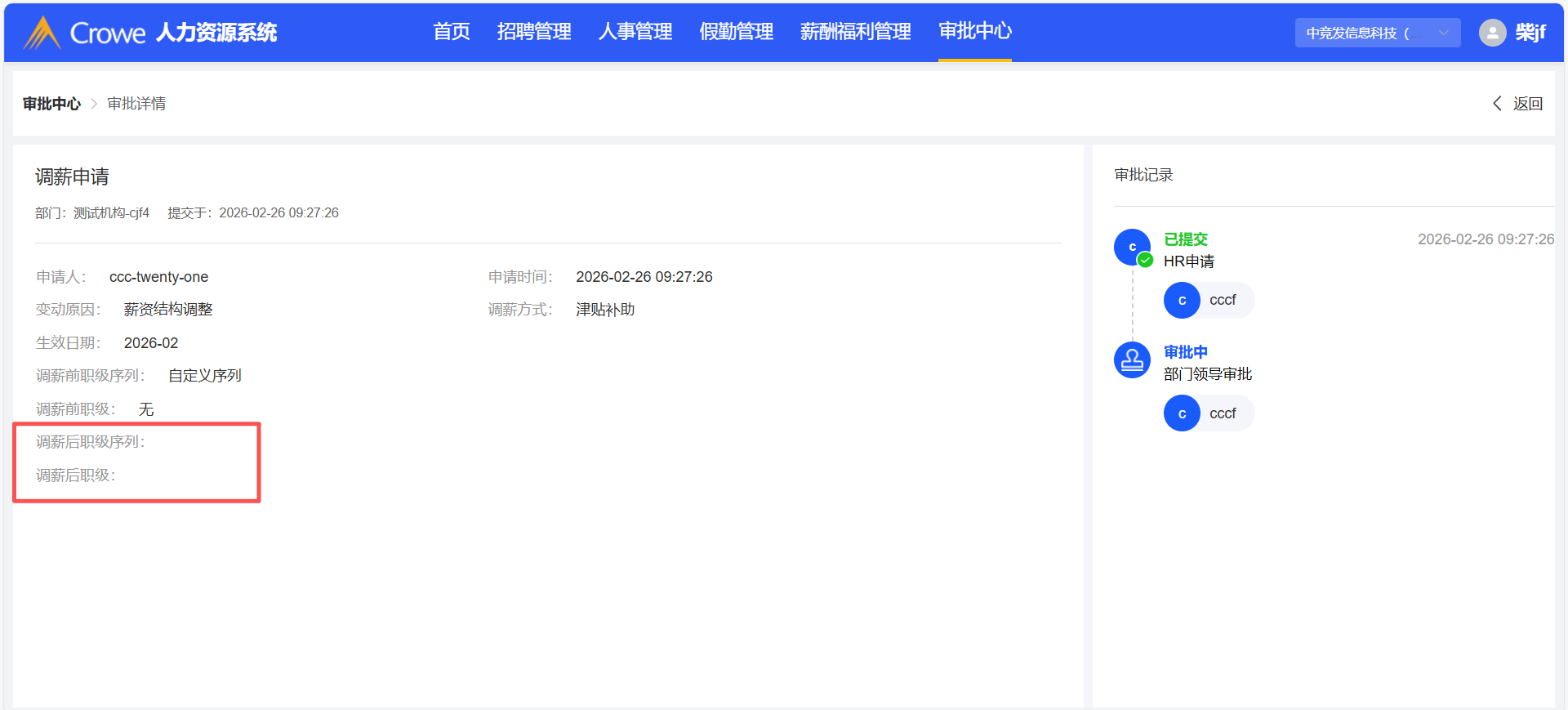Click the submitter avatar beside 已提交
The image size is (1568, 710).
pos(1132,247)
